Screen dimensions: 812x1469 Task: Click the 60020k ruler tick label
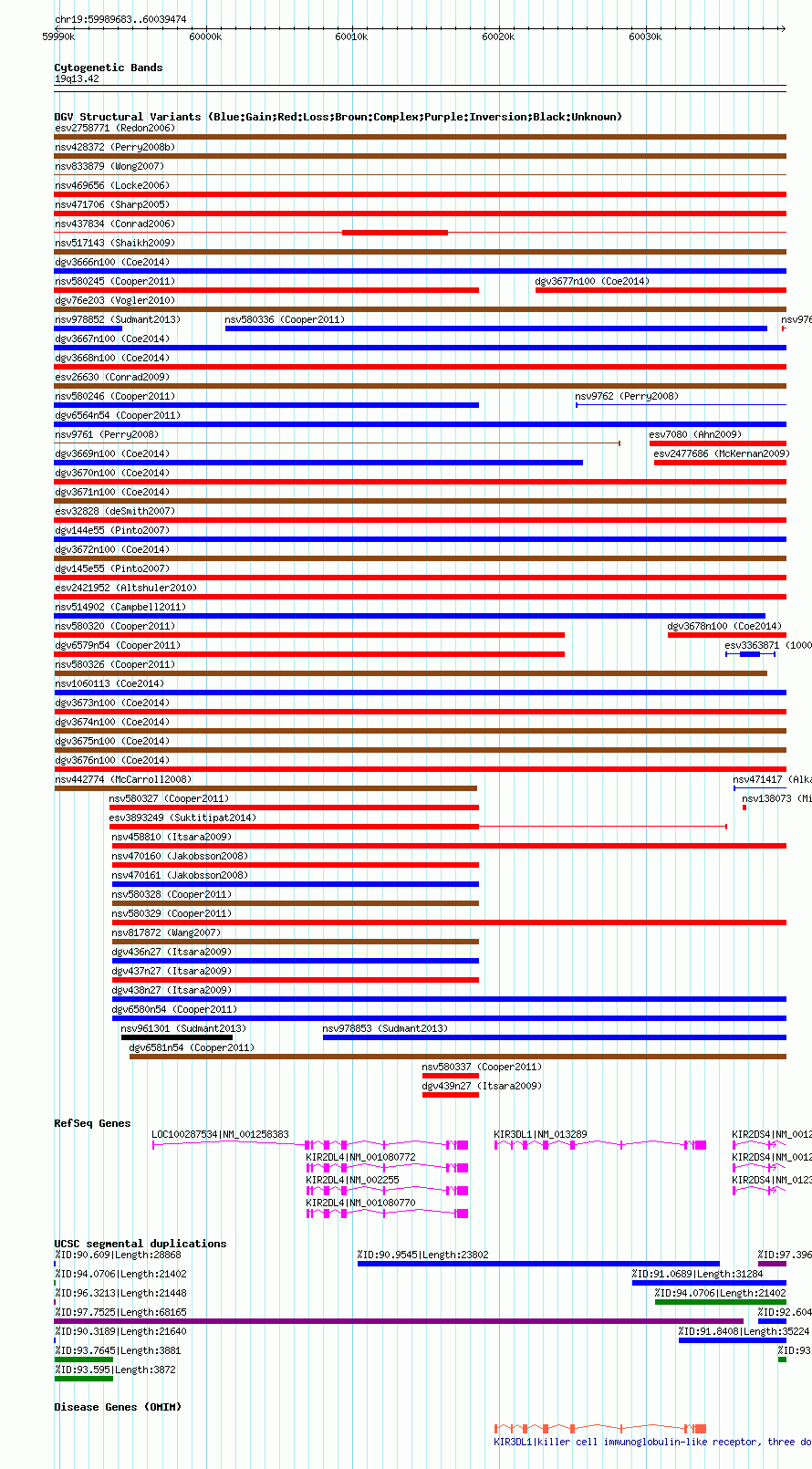click(498, 36)
